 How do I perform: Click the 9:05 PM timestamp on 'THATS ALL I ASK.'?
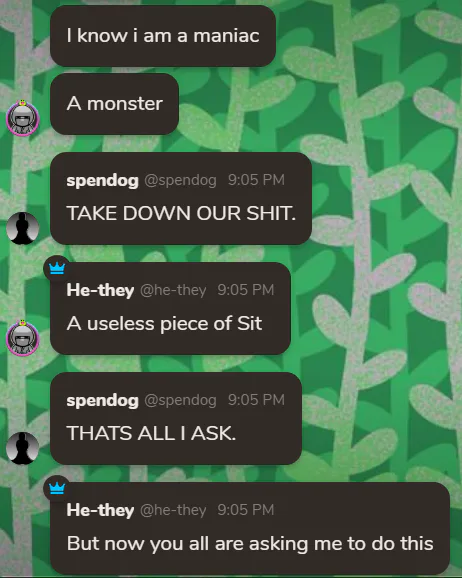[x=256, y=400]
